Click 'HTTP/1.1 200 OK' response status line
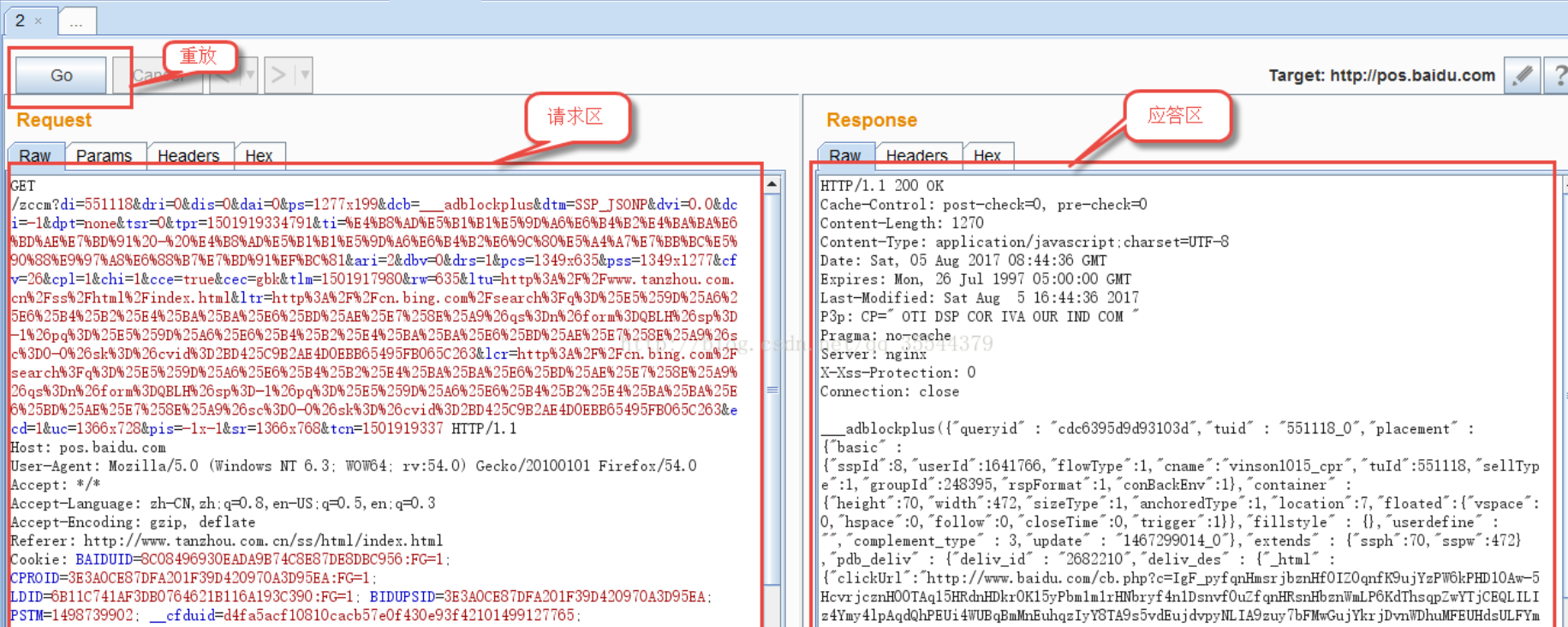This screenshot has width=1568, height=627. [882, 186]
